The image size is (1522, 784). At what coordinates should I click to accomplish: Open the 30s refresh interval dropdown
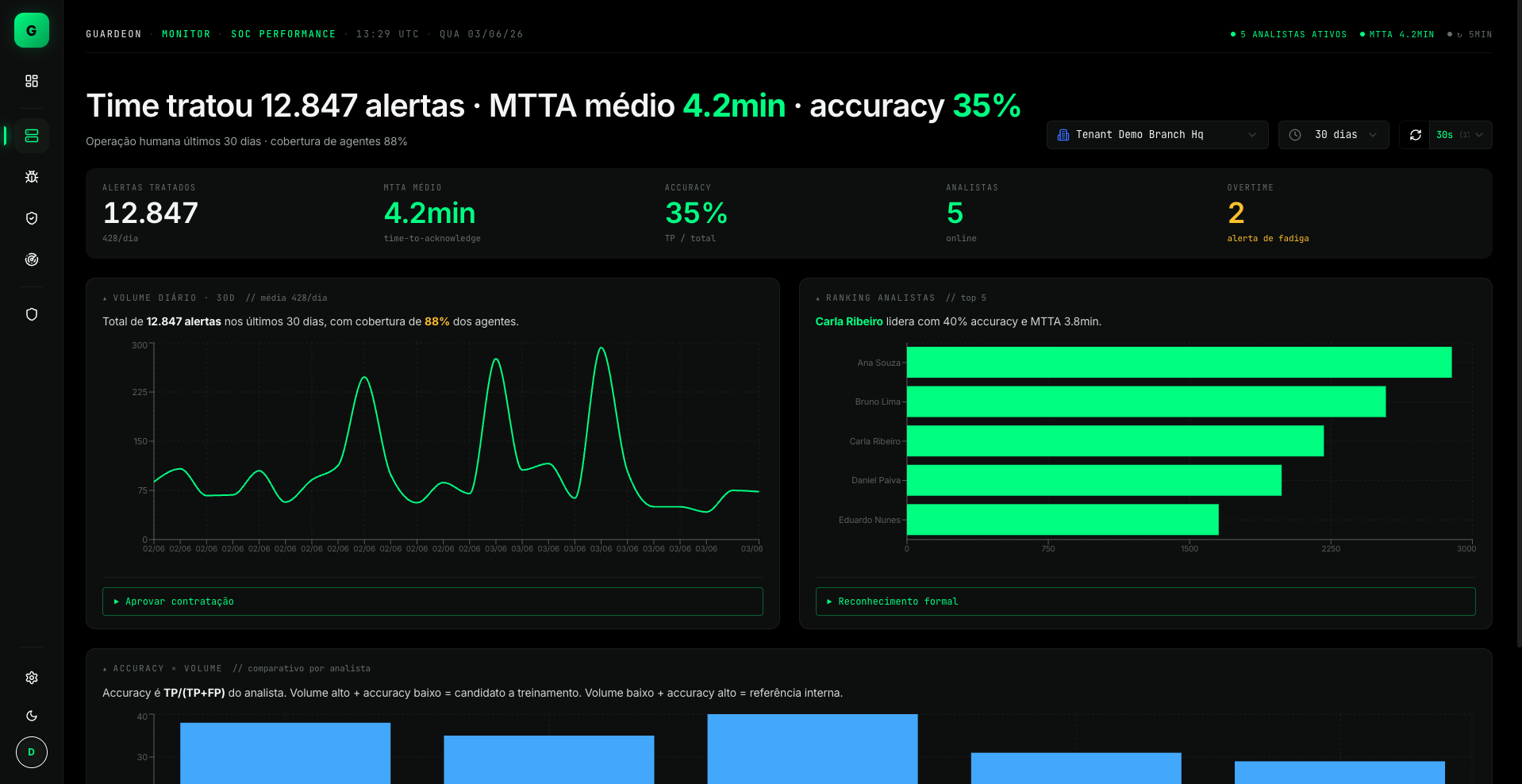pyautogui.click(x=1460, y=135)
